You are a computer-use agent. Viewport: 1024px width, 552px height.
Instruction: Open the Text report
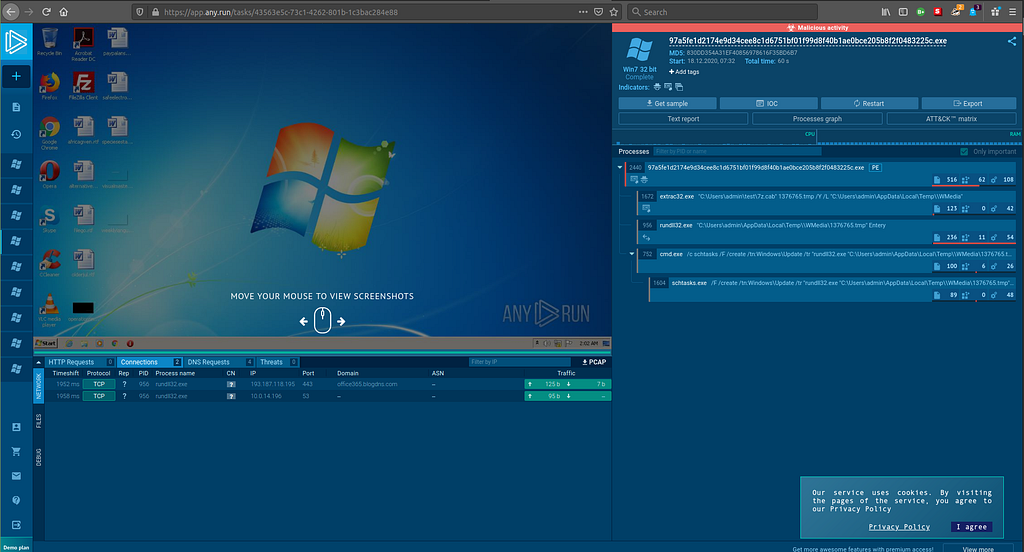683,119
